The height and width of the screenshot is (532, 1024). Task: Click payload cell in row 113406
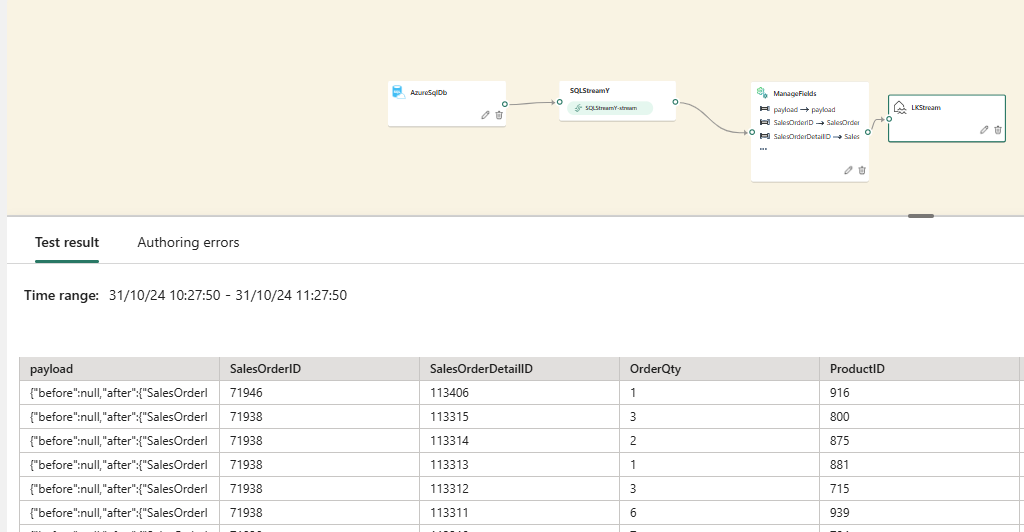(120, 393)
